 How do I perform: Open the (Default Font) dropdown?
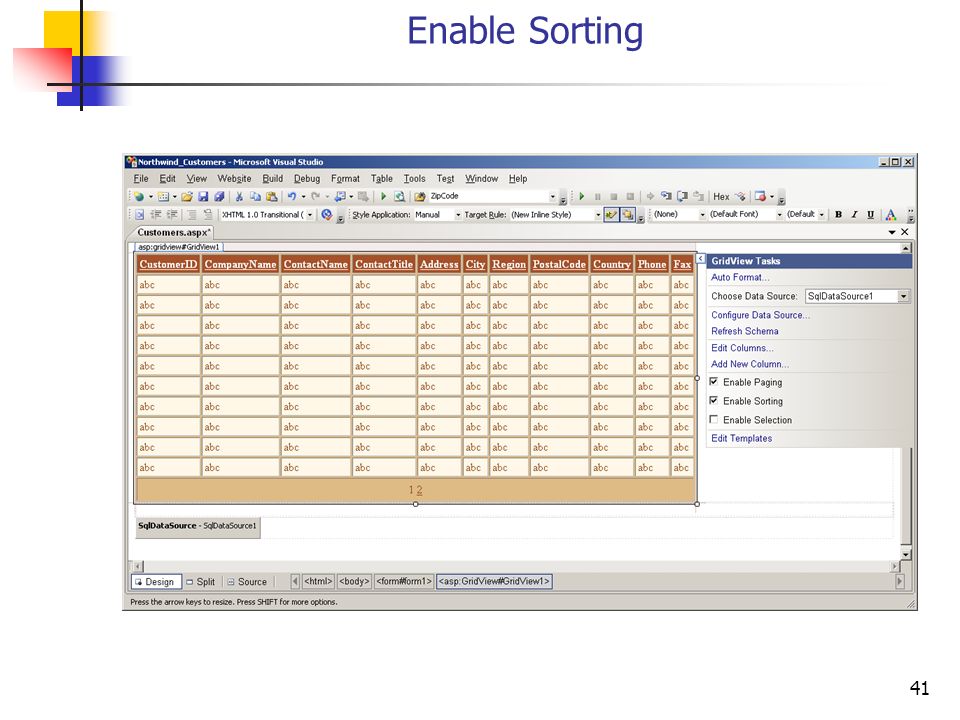point(779,215)
